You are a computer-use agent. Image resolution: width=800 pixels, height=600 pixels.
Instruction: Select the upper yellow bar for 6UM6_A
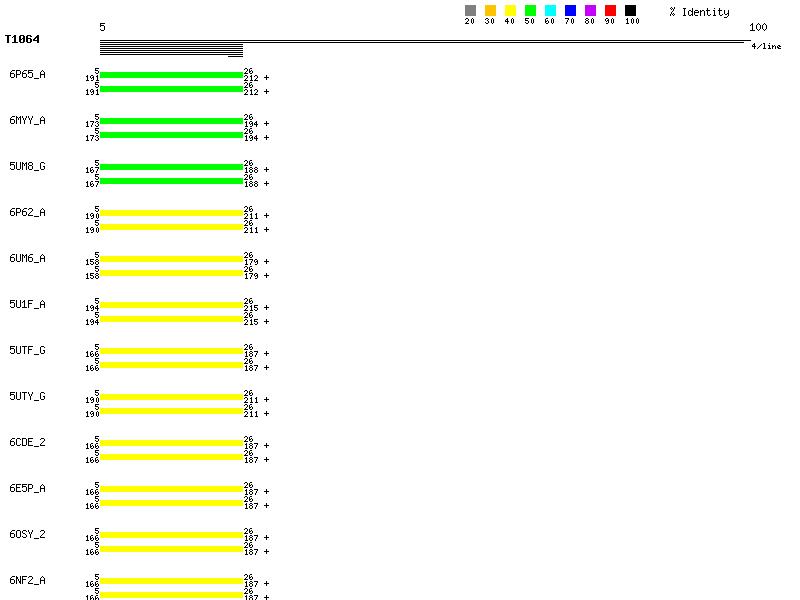171,259
